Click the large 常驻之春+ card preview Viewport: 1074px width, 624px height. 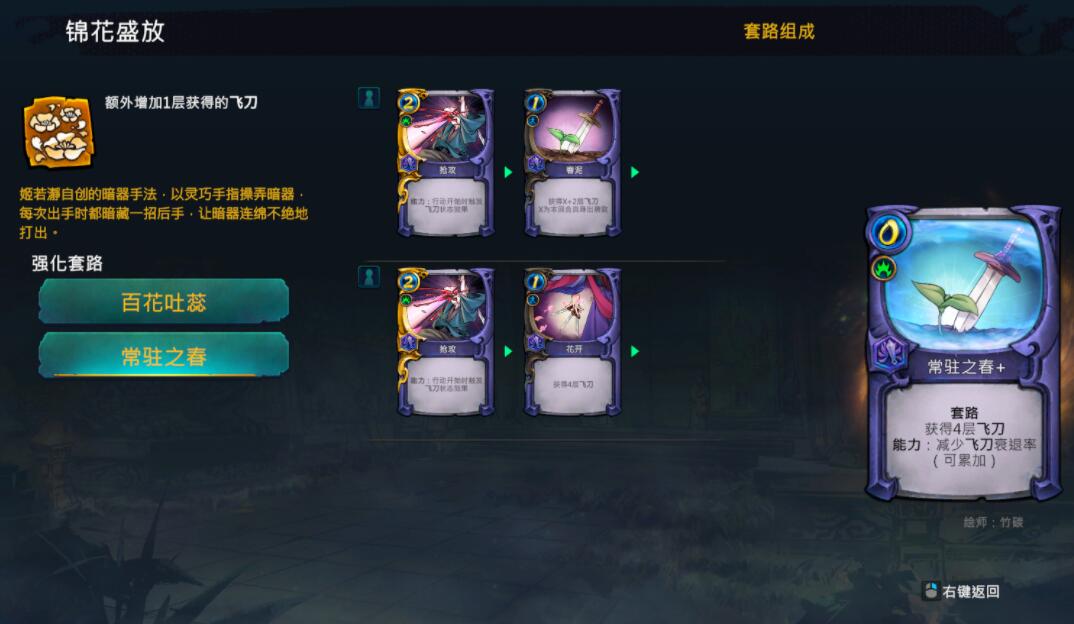point(962,353)
